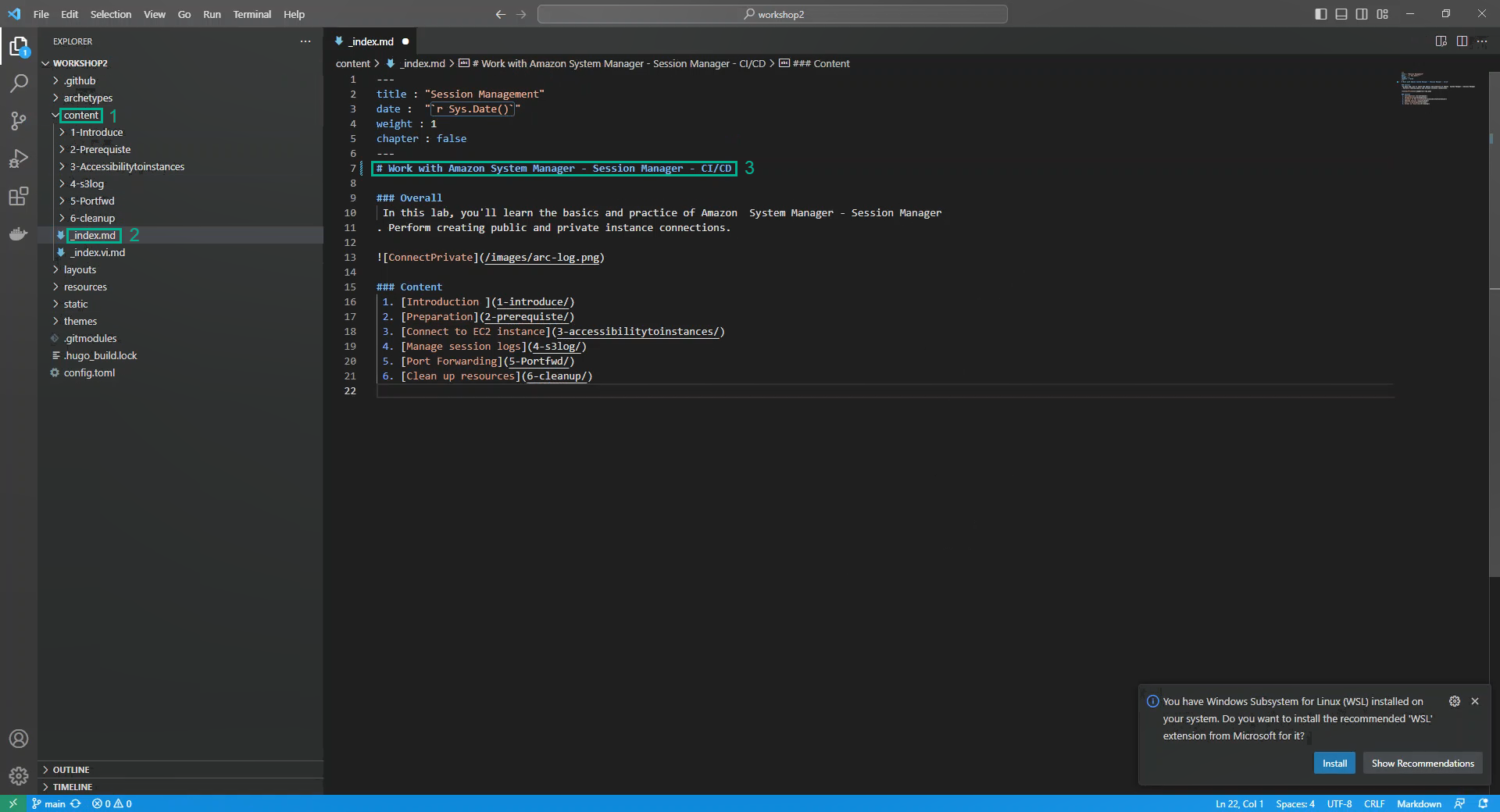Split the editor right icon
The width and height of the screenshot is (1500, 812).
(1462, 41)
